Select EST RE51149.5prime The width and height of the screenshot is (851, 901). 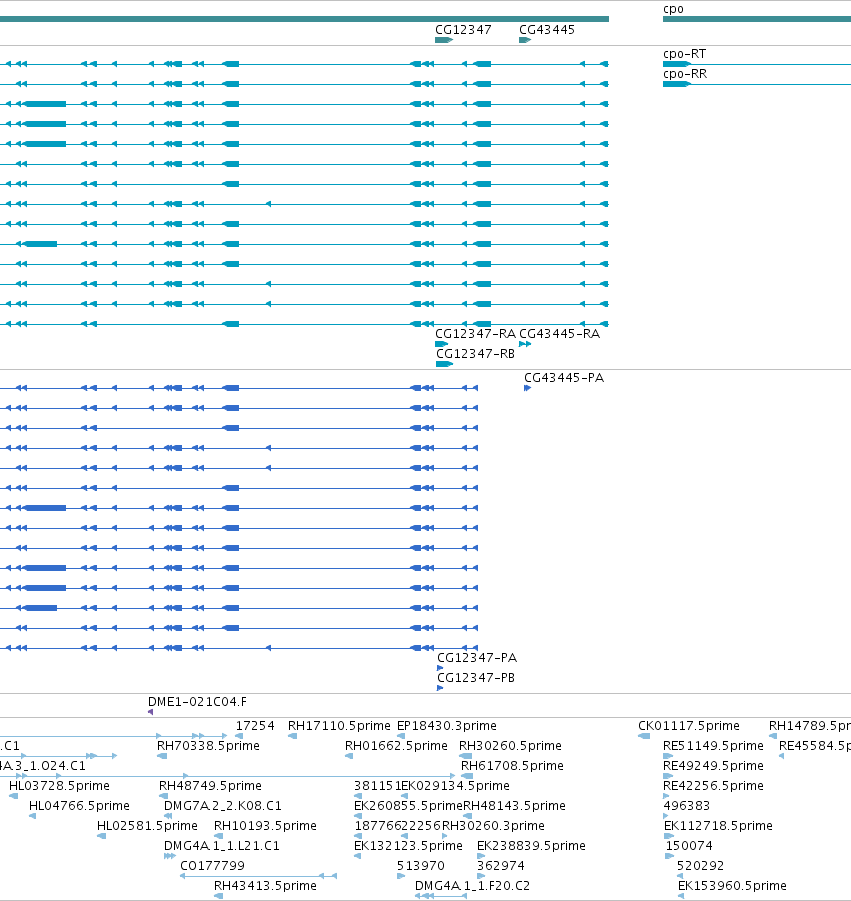(x=713, y=746)
